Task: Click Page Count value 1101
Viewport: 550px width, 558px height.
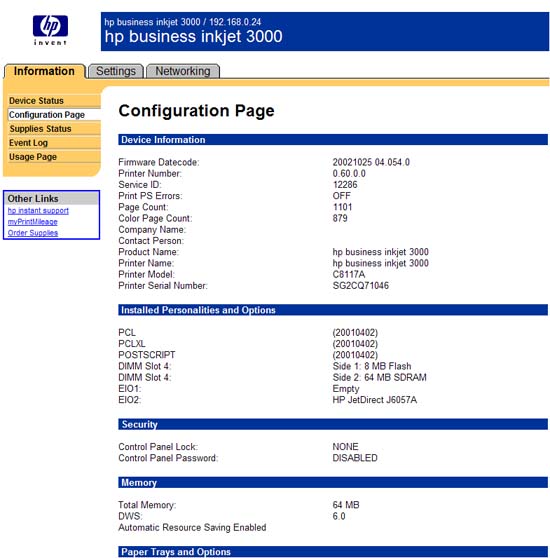Action: 342,207
